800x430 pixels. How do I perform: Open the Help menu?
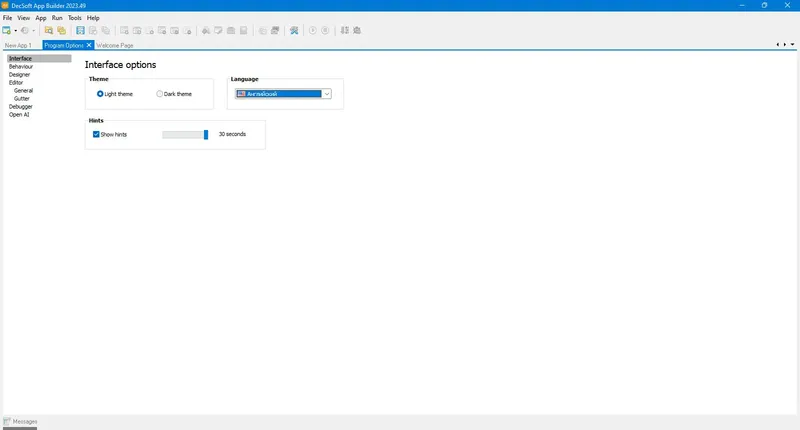click(x=93, y=18)
